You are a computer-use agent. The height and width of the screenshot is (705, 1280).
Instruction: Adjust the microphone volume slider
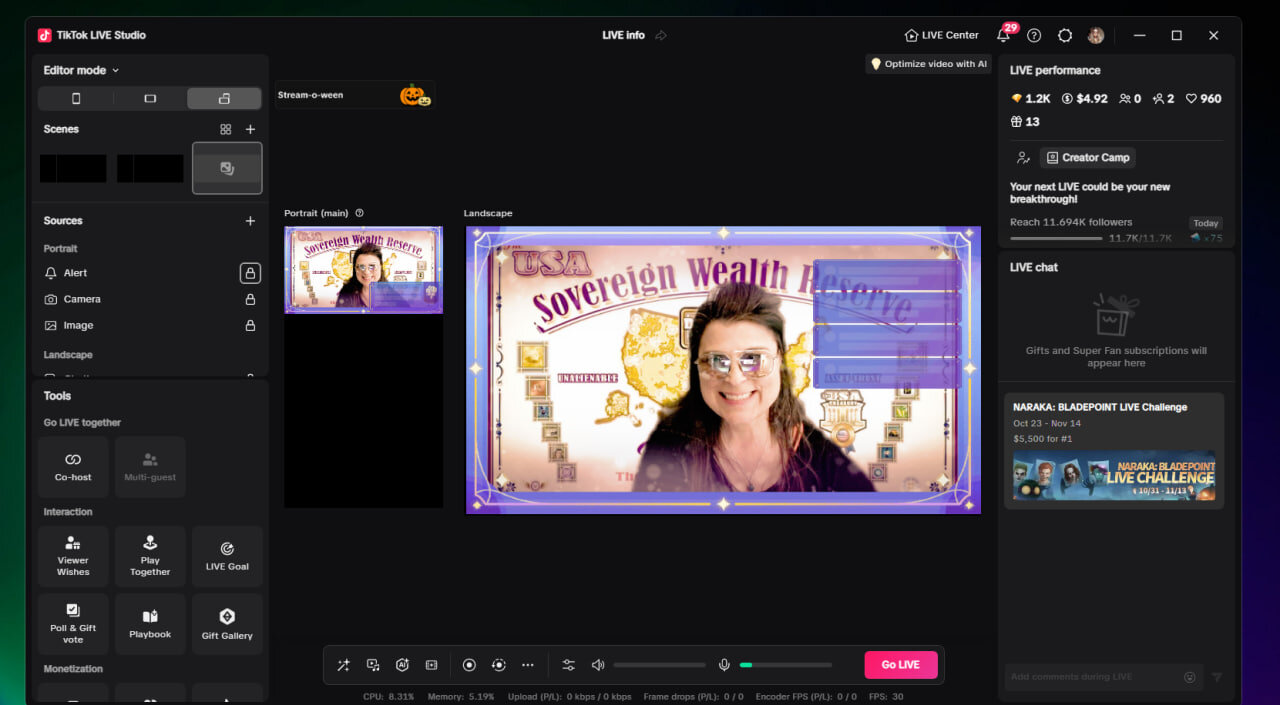(786, 665)
